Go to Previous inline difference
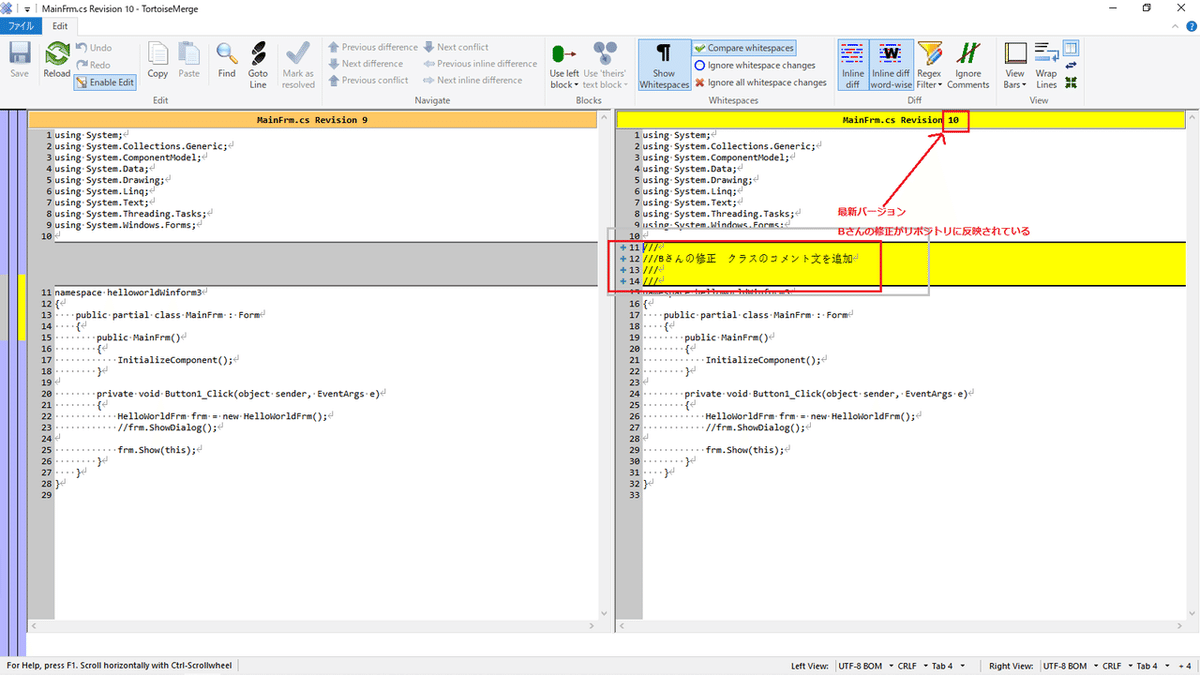Screen dimensions: 1200x675 (480, 63)
